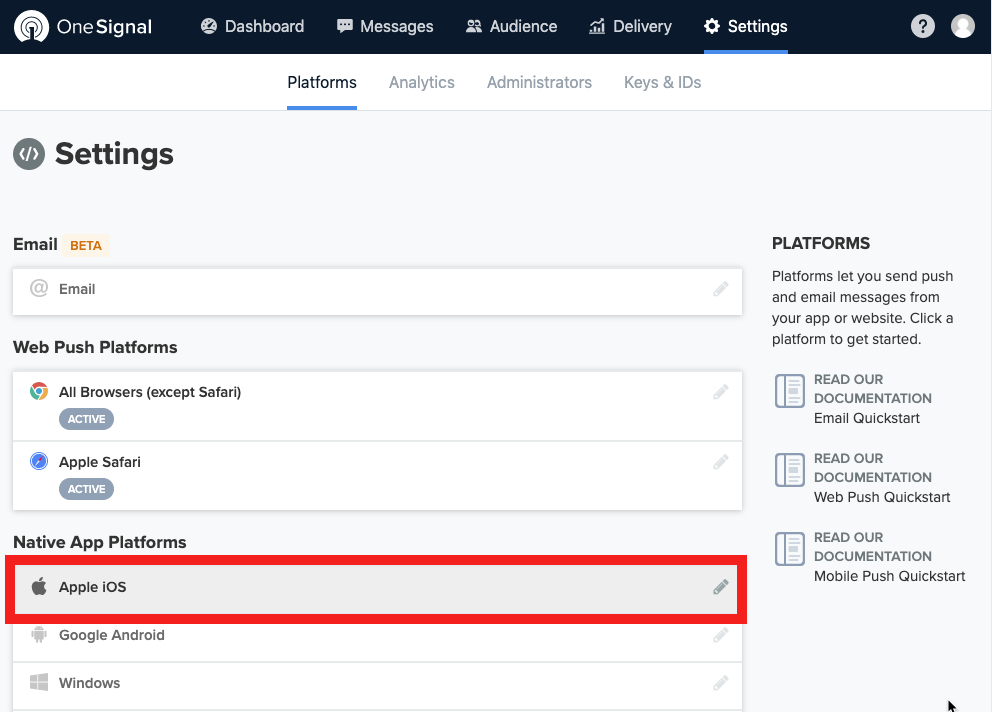The image size is (992, 712).
Task: Open the Delivery section
Action: tap(630, 27)
